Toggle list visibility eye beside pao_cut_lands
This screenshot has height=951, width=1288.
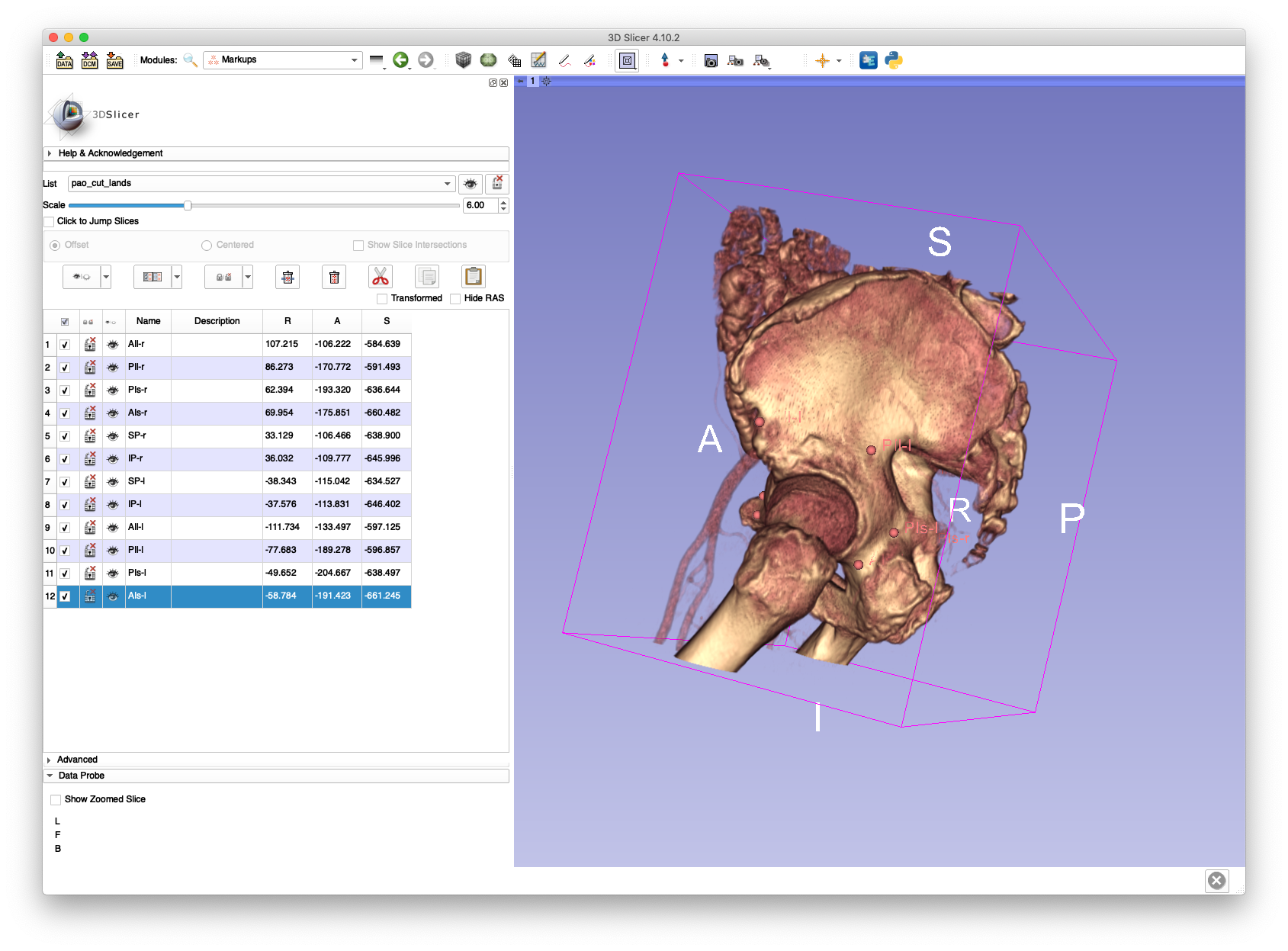(x=471, y=184)
